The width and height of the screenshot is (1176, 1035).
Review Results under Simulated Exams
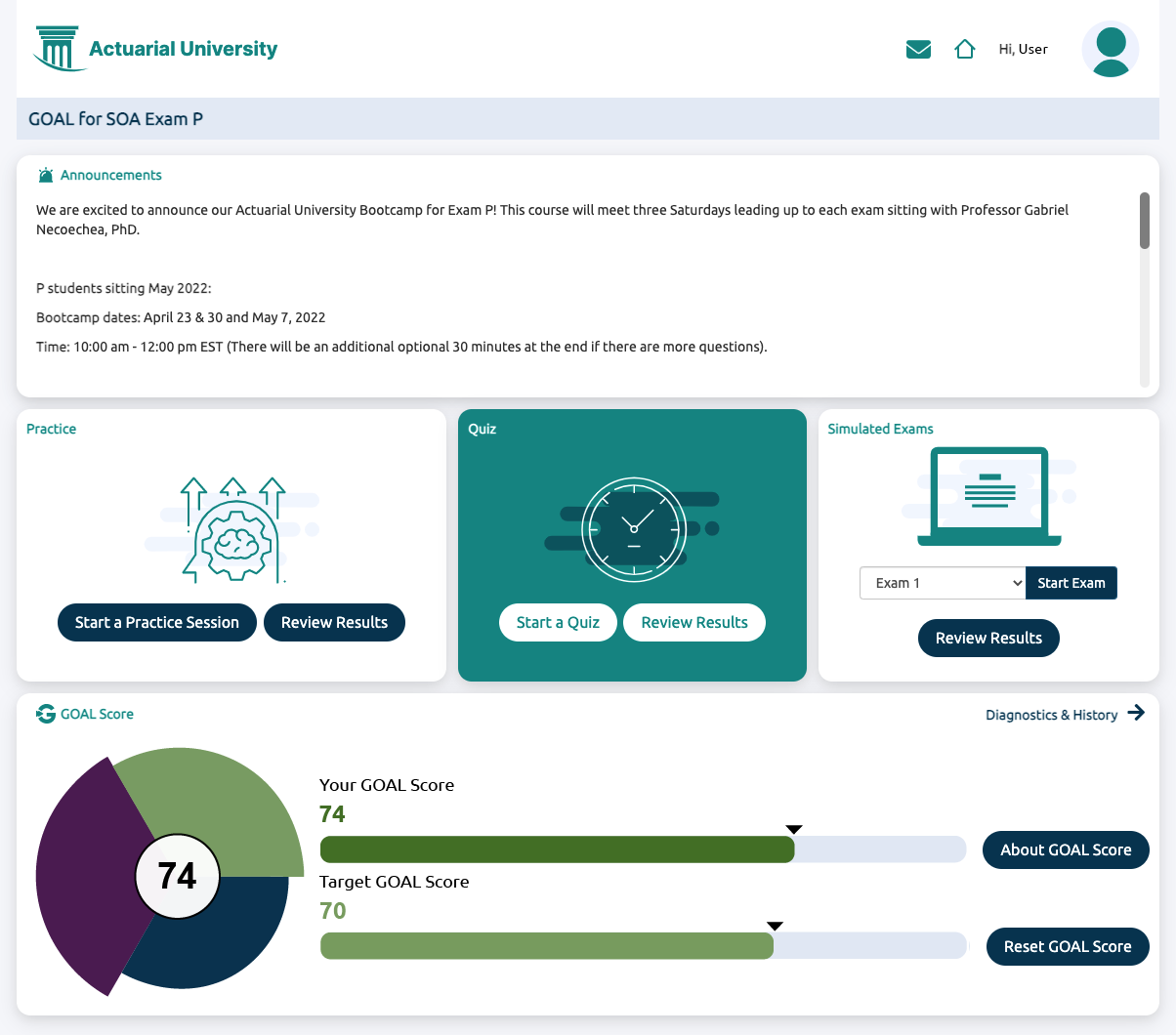tap(988, 639)
